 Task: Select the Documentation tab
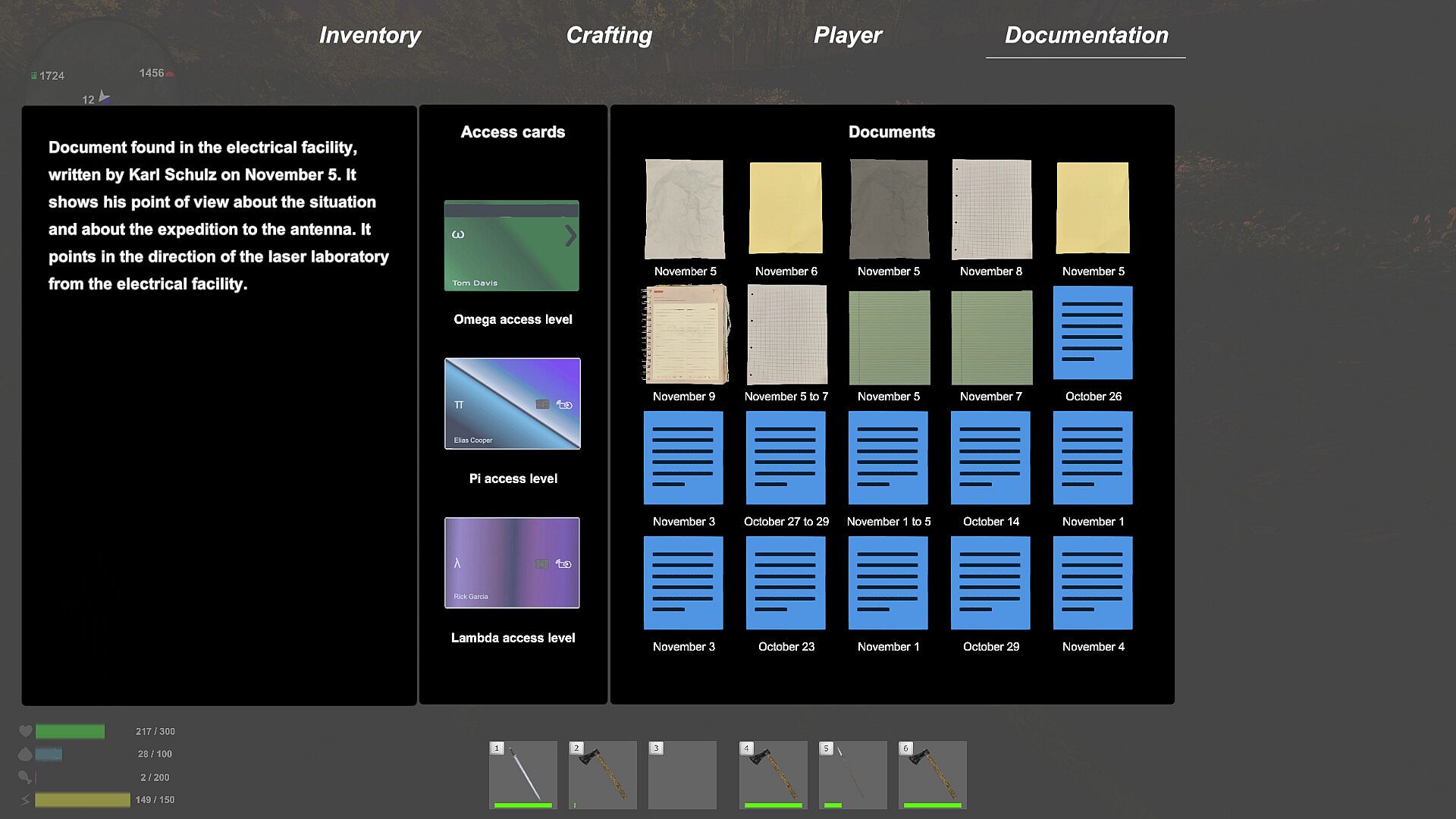pyautogui.click(x=1086, y=35)
